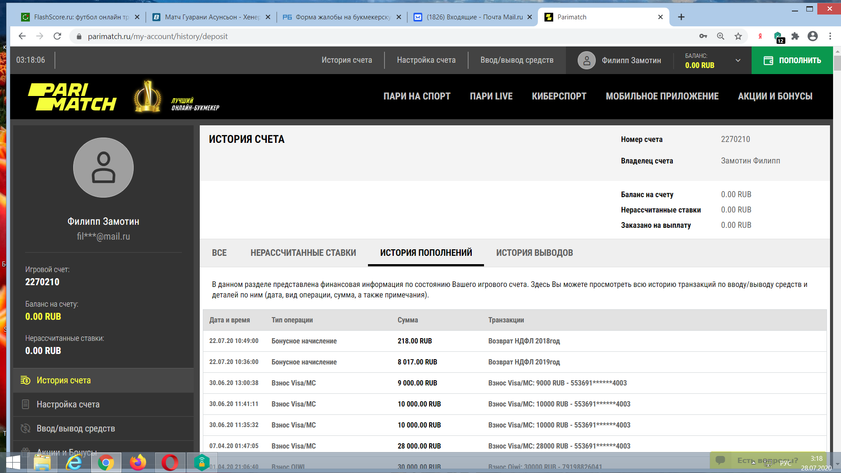Viewport: 841px width, 473px height.
Task: Open the Yandex extension icon
Action: click(760, 36)
